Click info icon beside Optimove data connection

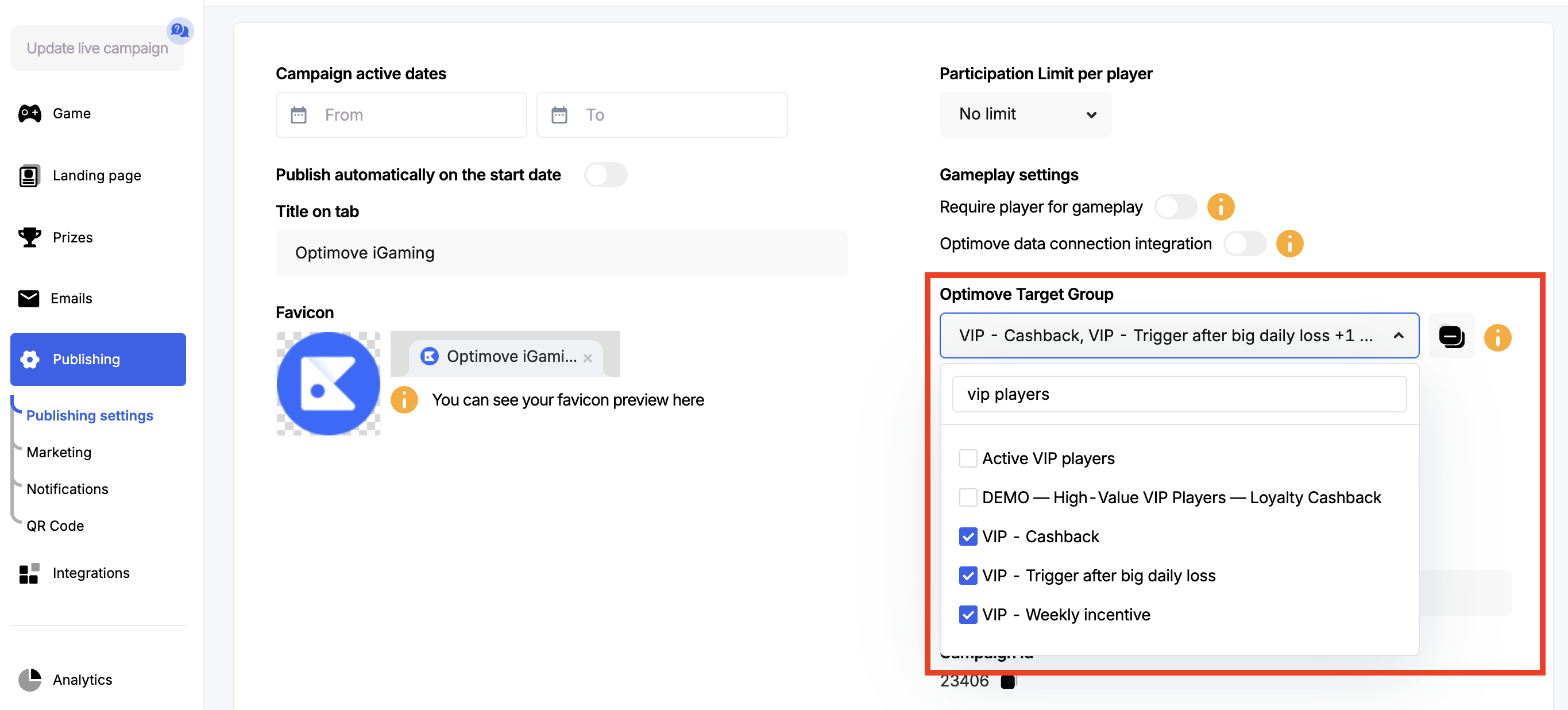[x=1289, y=244]
